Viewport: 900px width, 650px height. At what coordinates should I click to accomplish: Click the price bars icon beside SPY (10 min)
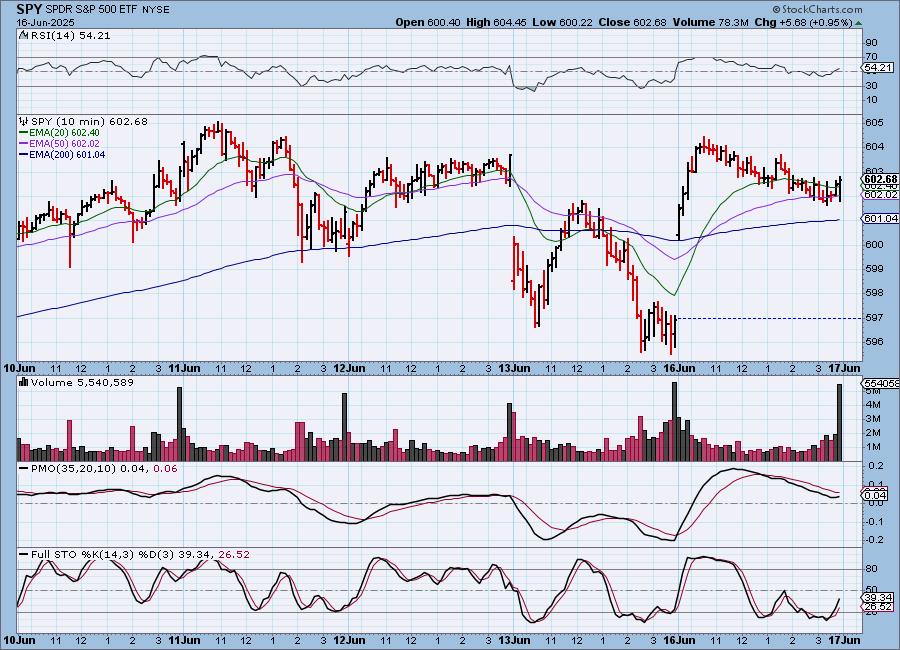[x=24, y=121]
